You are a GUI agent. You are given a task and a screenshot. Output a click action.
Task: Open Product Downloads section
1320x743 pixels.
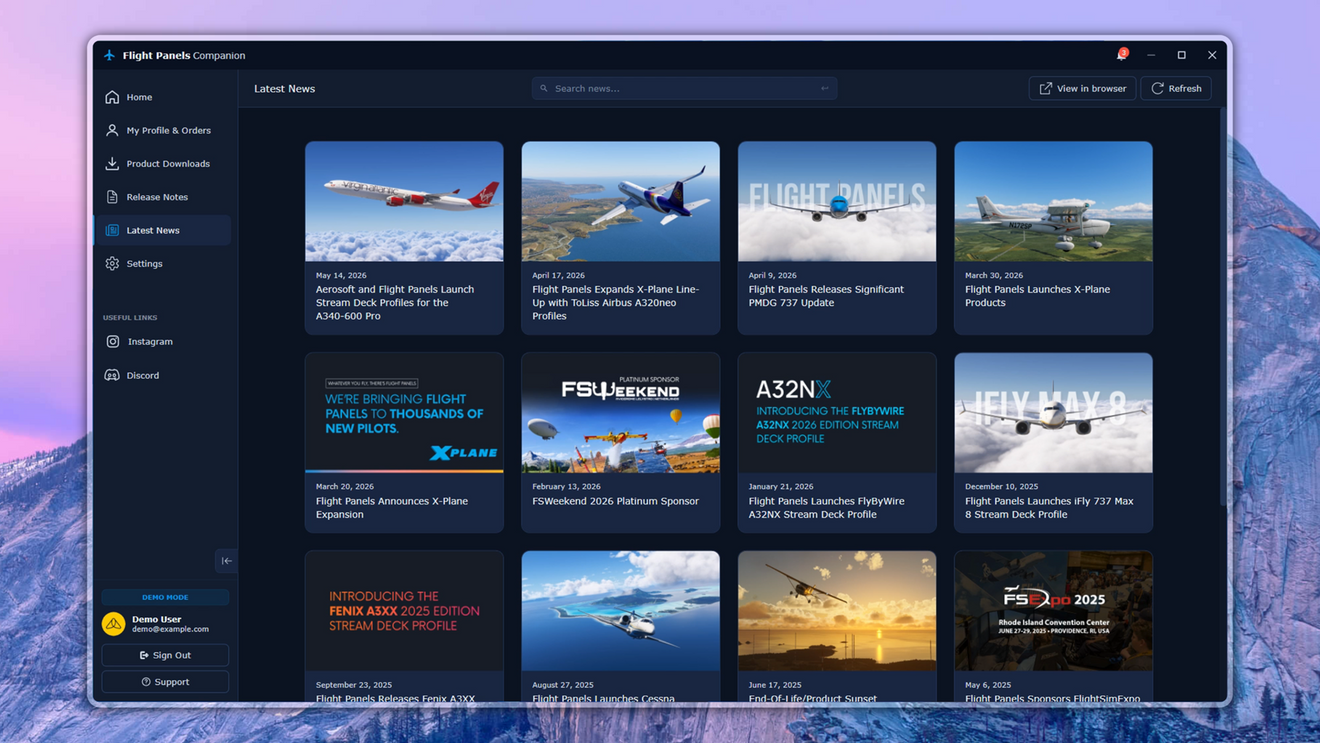[168, 163]
